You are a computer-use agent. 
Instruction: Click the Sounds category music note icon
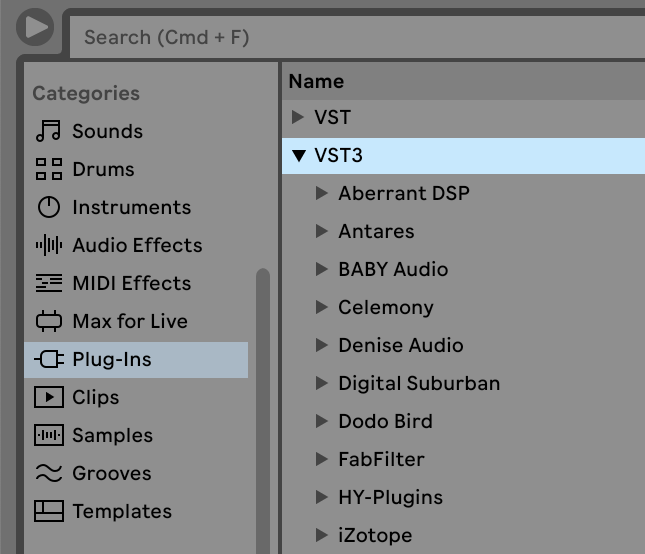tap(48, 131)
